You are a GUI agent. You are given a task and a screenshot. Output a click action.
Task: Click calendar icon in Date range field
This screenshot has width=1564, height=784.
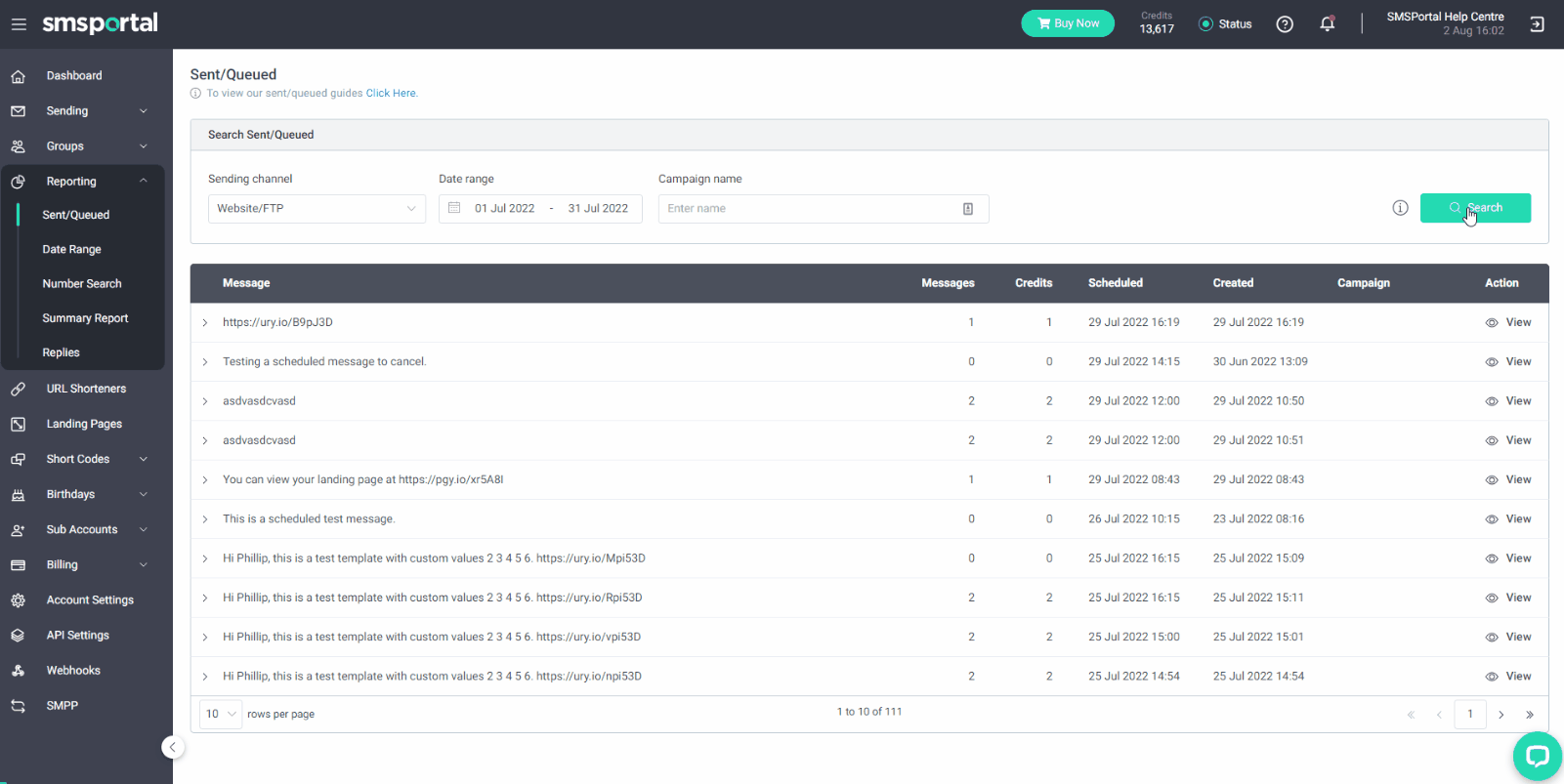(x=454, y=208)
